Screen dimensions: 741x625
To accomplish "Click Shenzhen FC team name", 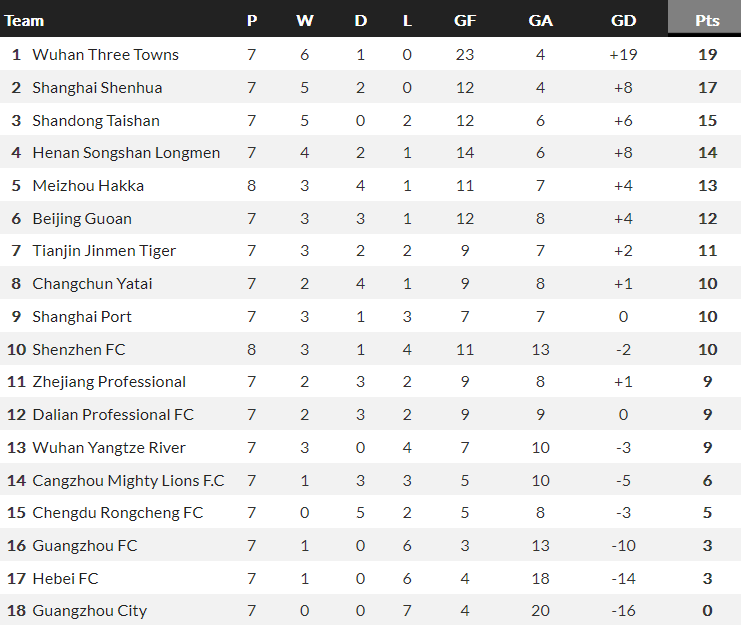I will (x=79, y=349).
